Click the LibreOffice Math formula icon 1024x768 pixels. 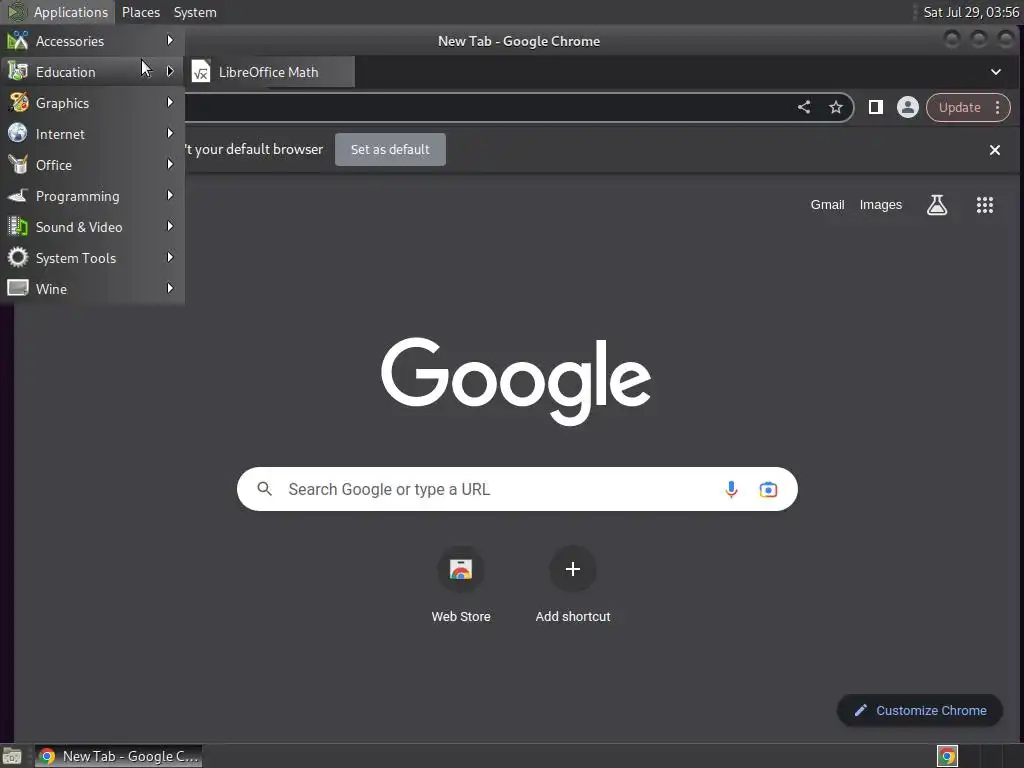(200, 72)
